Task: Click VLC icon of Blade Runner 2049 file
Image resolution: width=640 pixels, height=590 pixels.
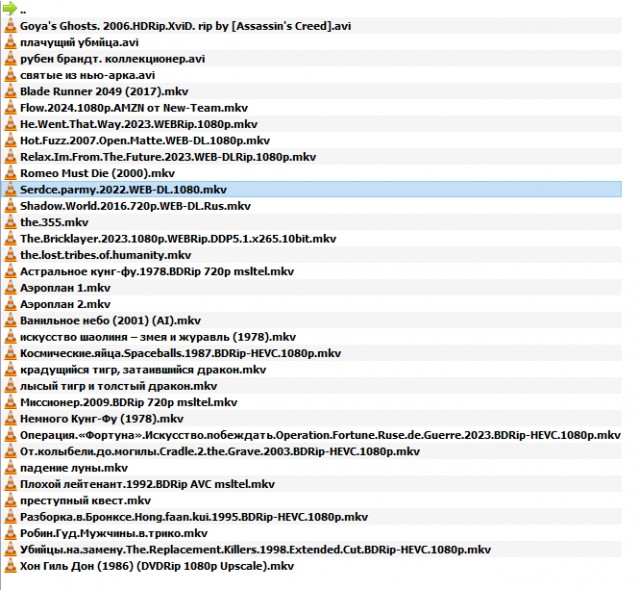Action: point(10,91)
